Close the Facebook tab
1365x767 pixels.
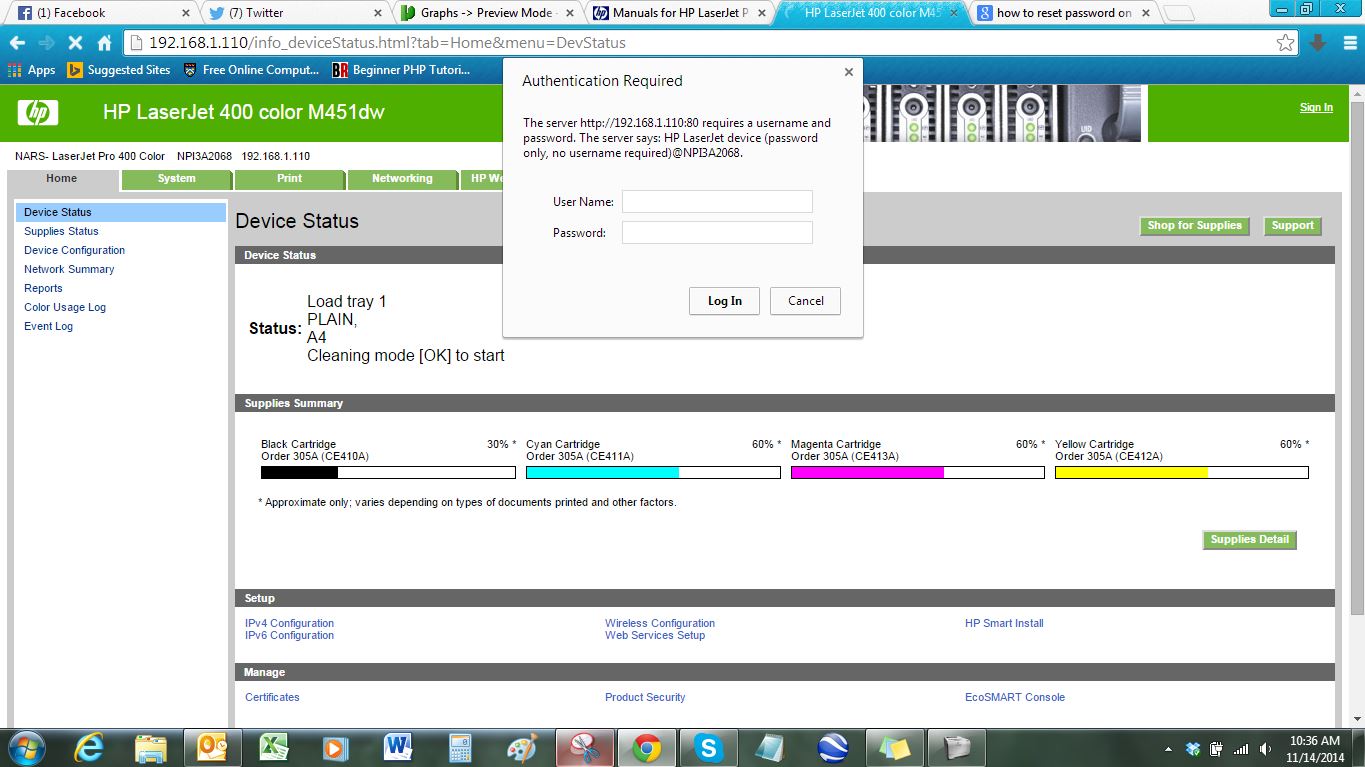(x=185, y=13)
